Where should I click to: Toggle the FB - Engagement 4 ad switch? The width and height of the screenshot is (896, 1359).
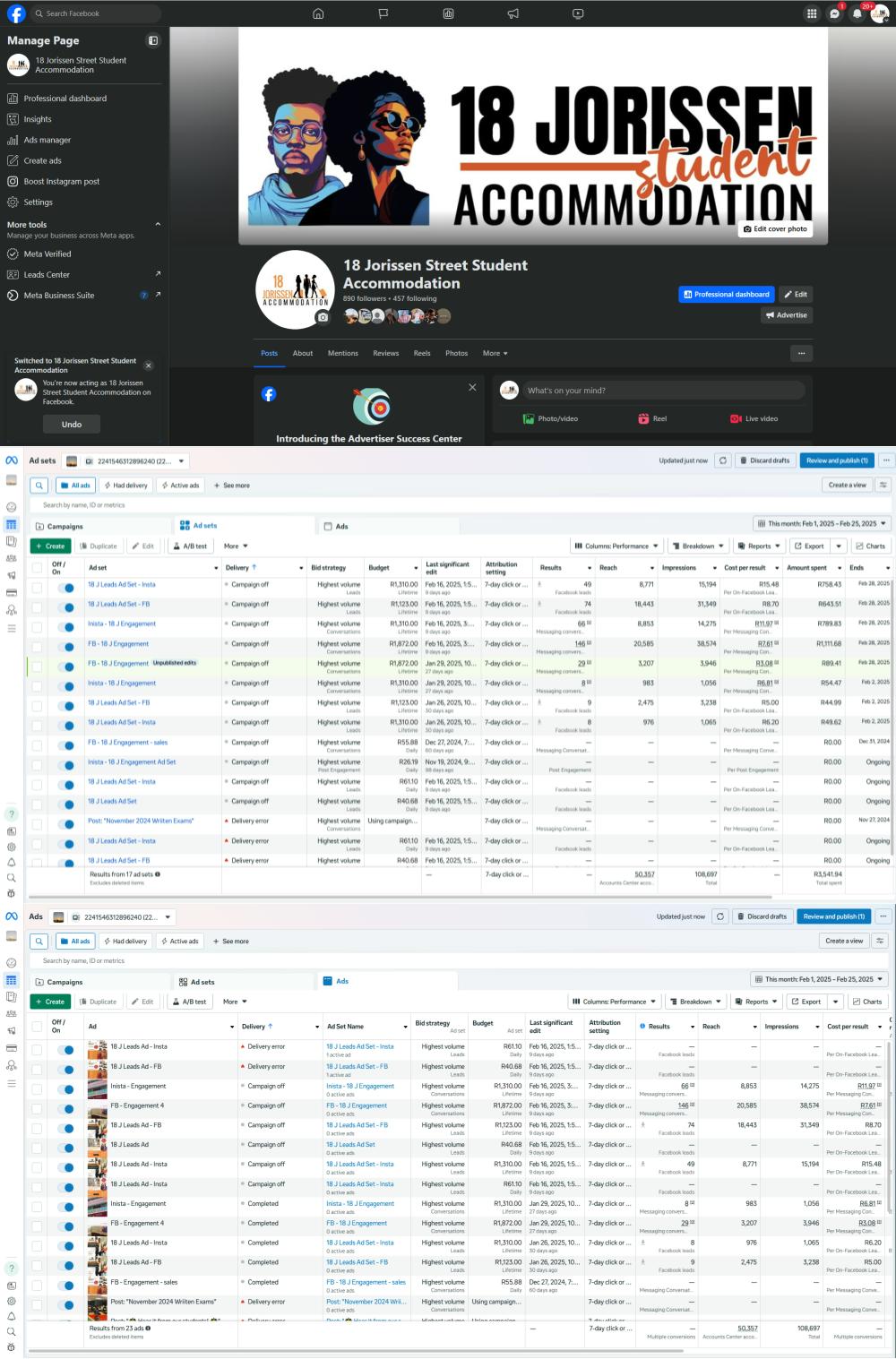[x=66, y=1105]
